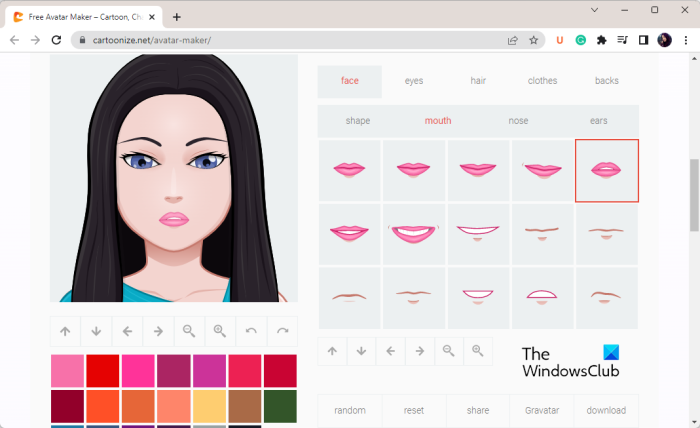
Task: Switch to the clothes tab
Action: [542, 81]
